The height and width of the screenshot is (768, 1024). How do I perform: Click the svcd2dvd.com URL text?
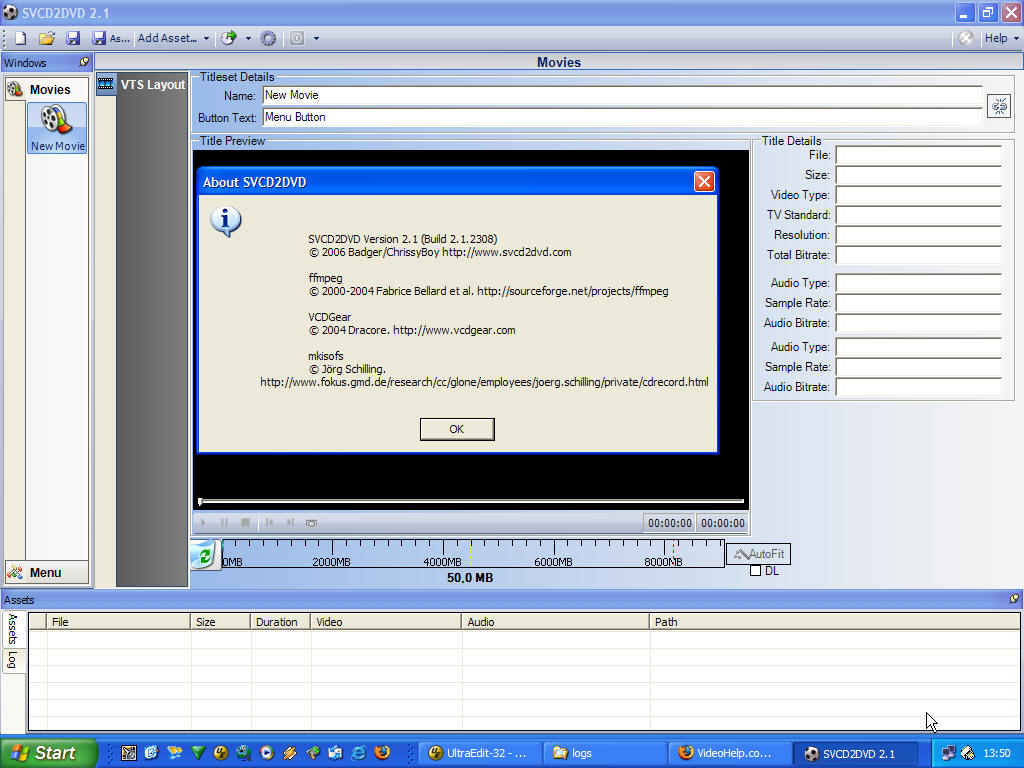[x=507, y=252]
